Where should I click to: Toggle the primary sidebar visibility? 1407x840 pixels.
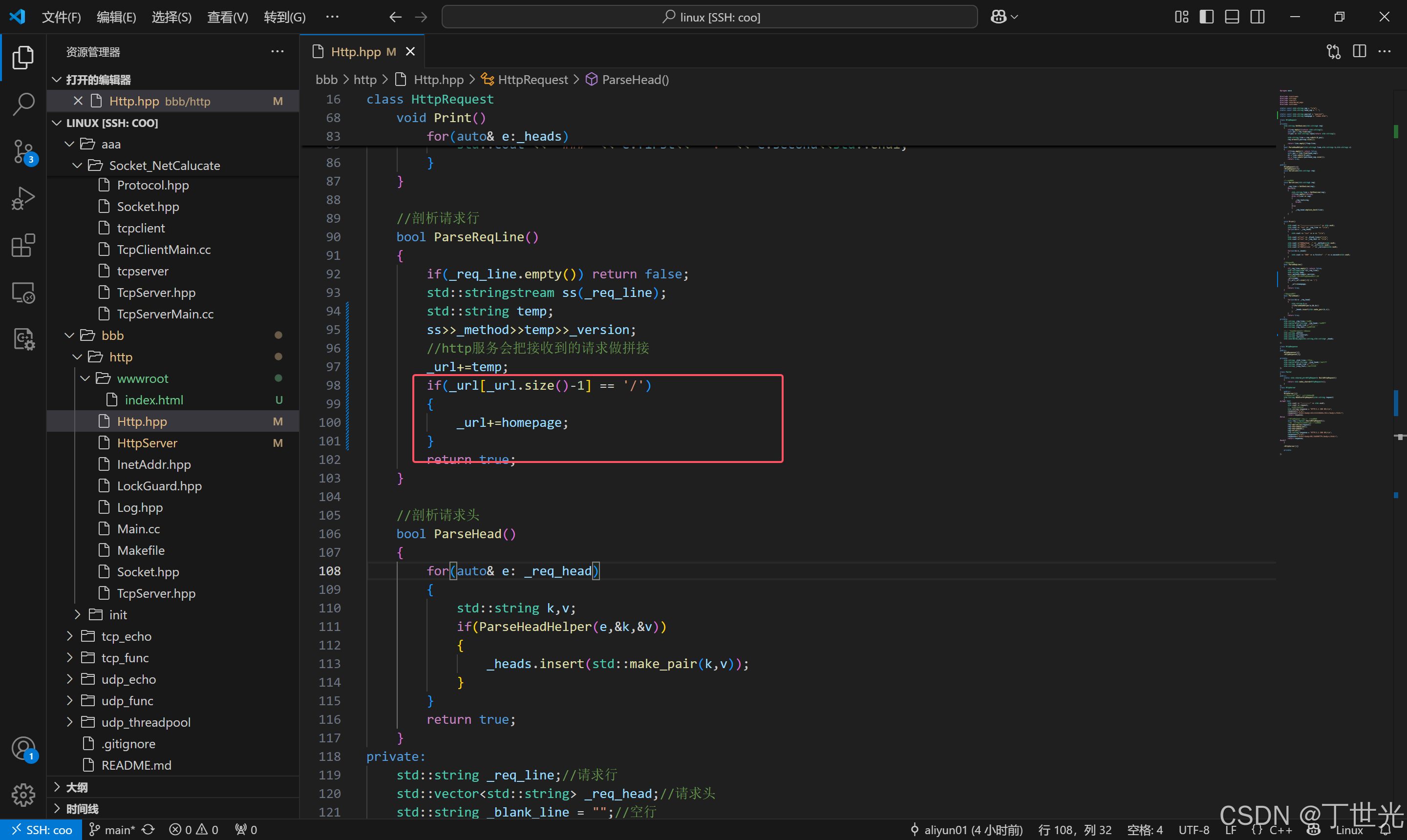[1207, 17]
